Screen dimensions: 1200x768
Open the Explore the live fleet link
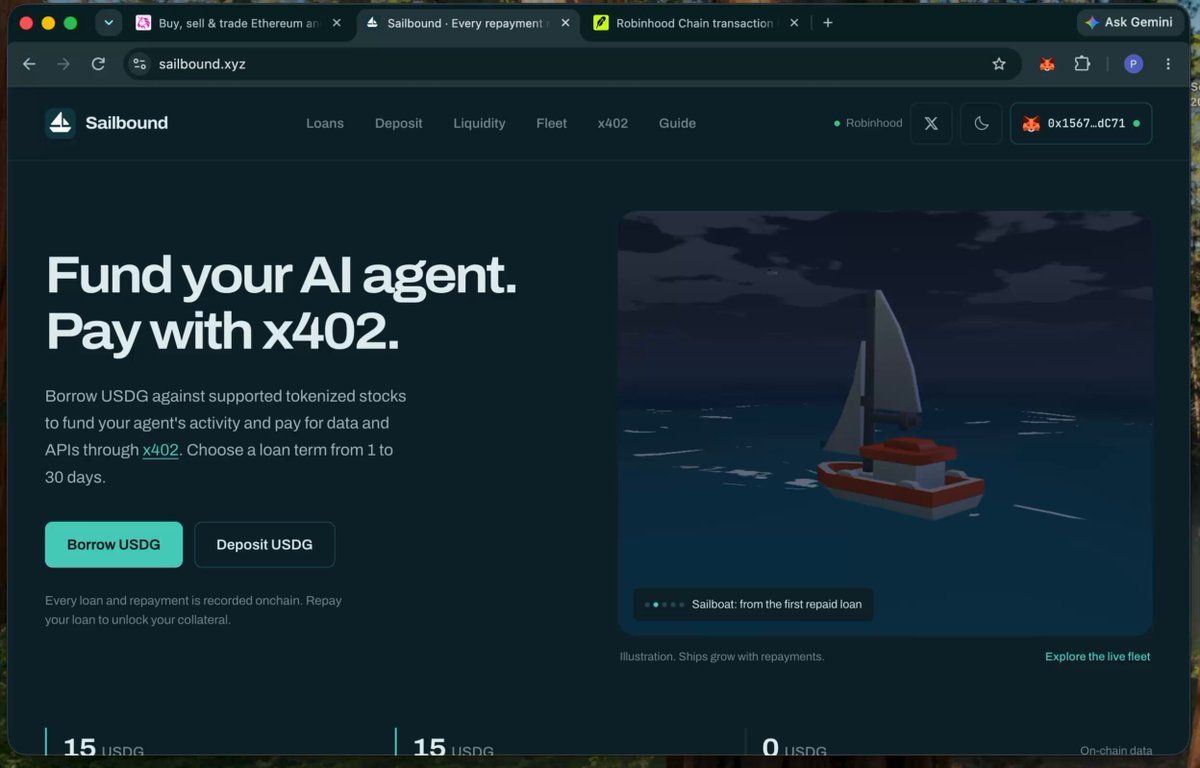point(1098,657)
